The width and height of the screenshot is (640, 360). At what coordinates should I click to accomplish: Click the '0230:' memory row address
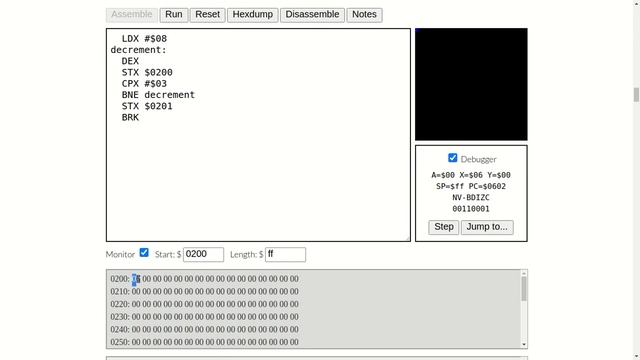click(x=120, y=317)
